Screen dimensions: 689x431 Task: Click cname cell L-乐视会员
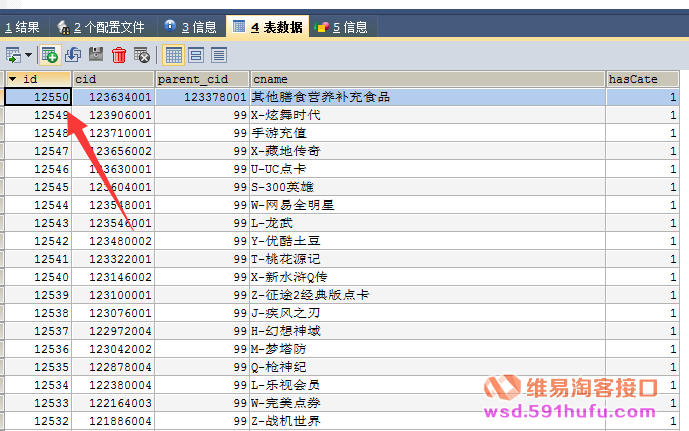(x=428, y=385)
